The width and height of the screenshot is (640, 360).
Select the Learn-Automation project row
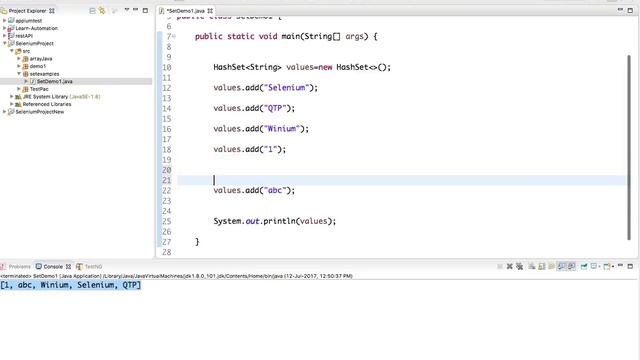click(x=76, y=28)
